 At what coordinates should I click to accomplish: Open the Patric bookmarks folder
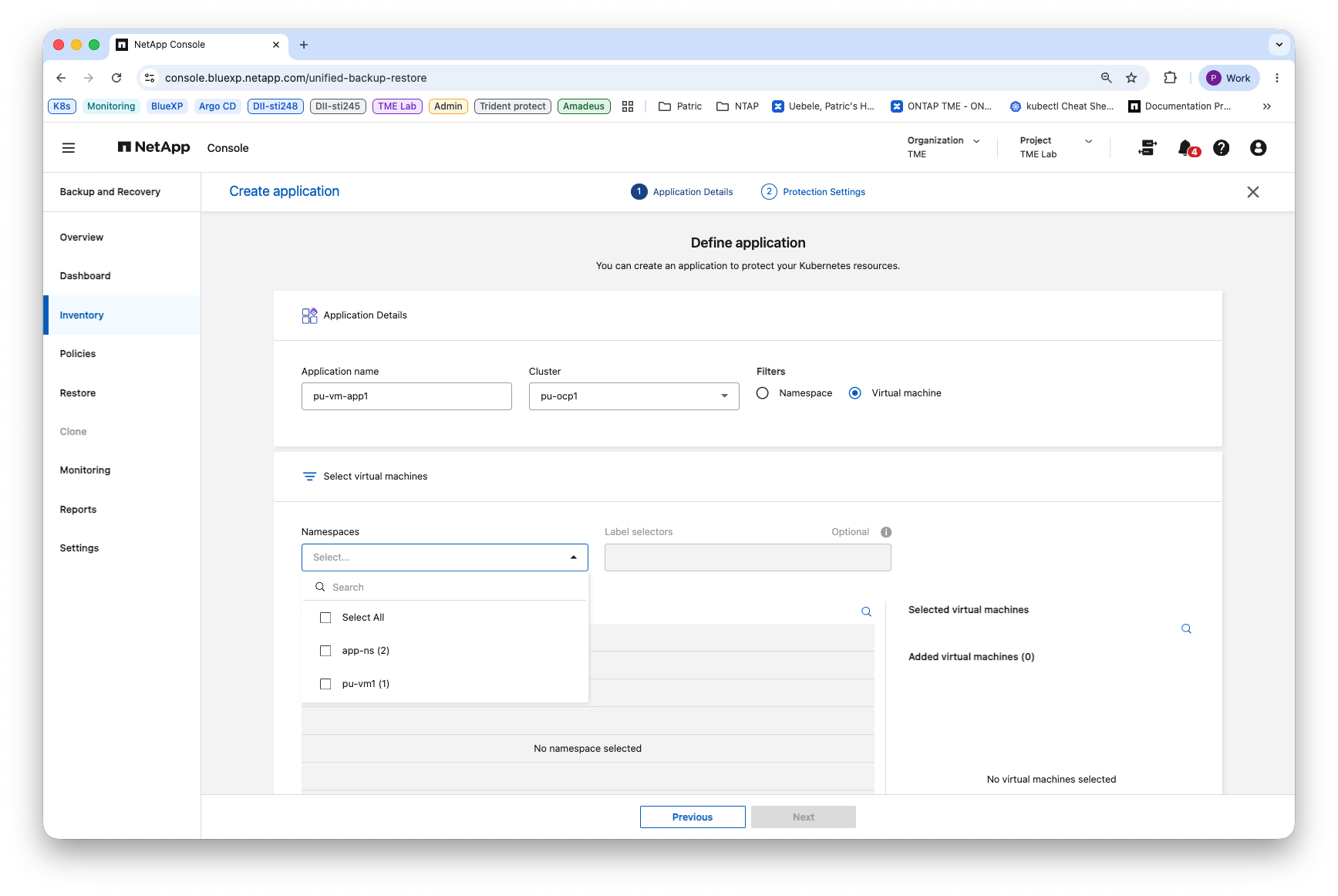pos(680,106)
